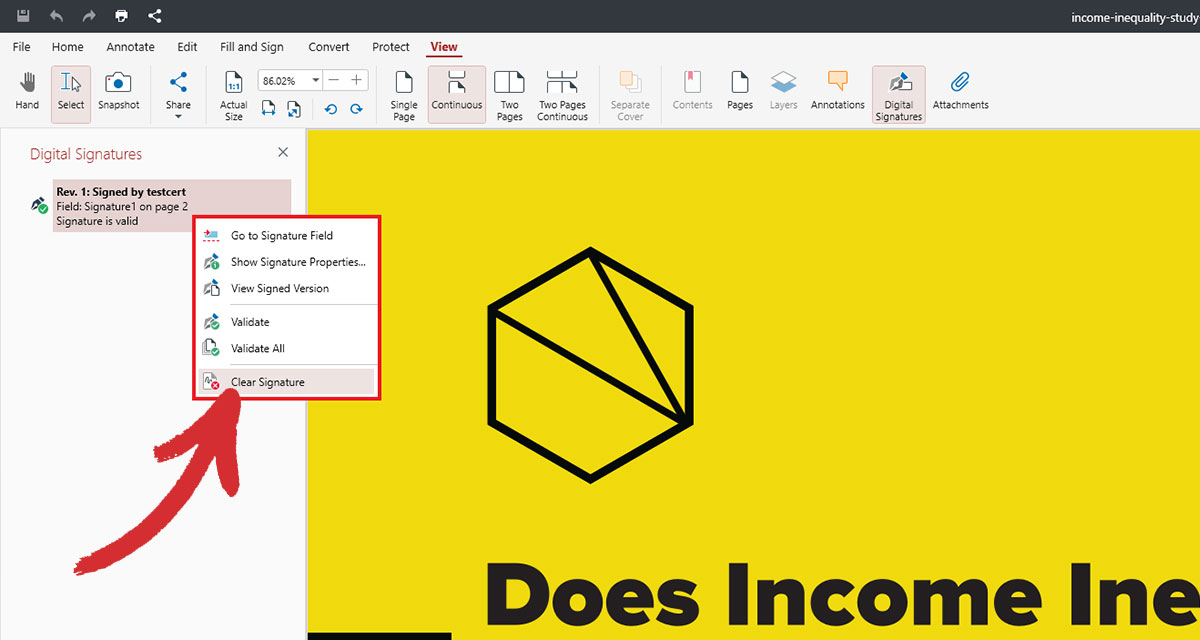Open the Attachments panel
This screenshot has width=1200, height=640.
point(960,93)
